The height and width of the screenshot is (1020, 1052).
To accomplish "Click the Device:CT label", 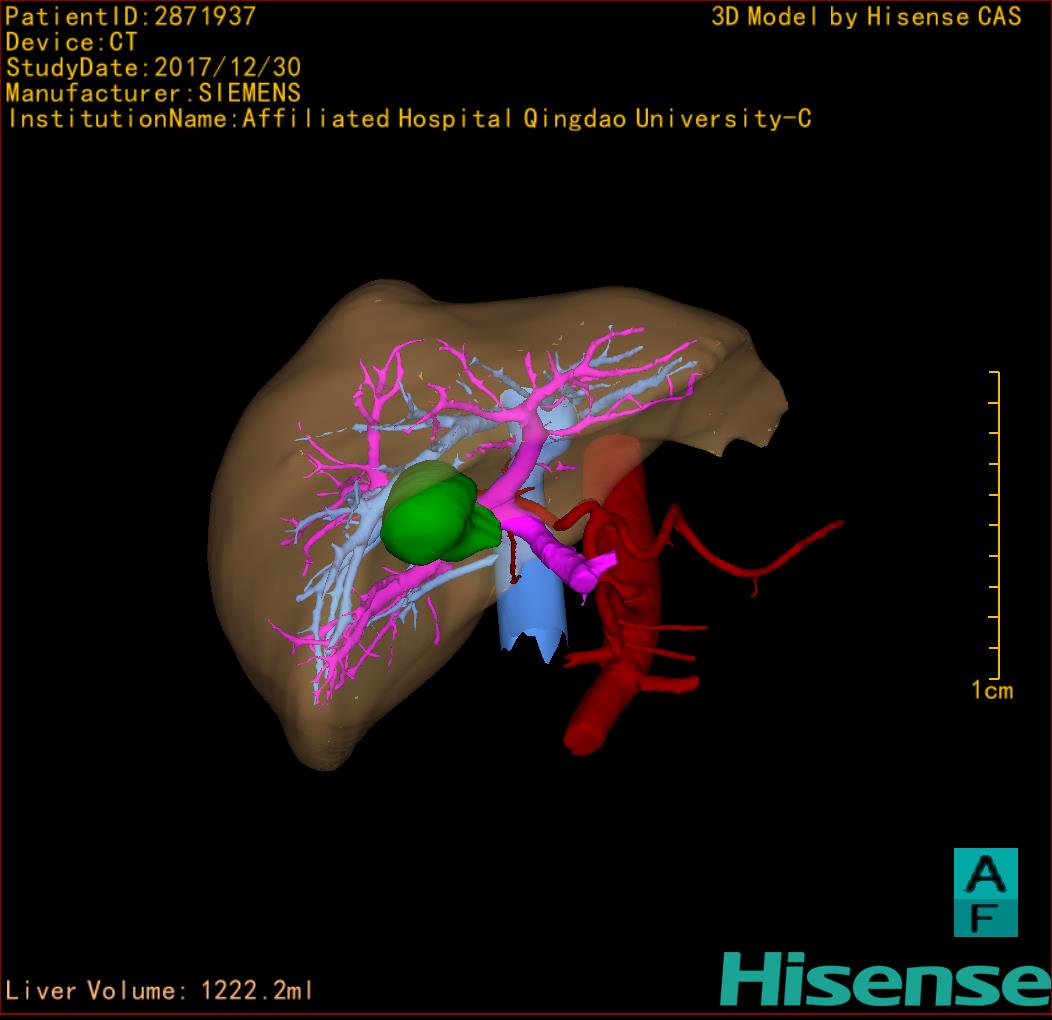I will point(71,42).
